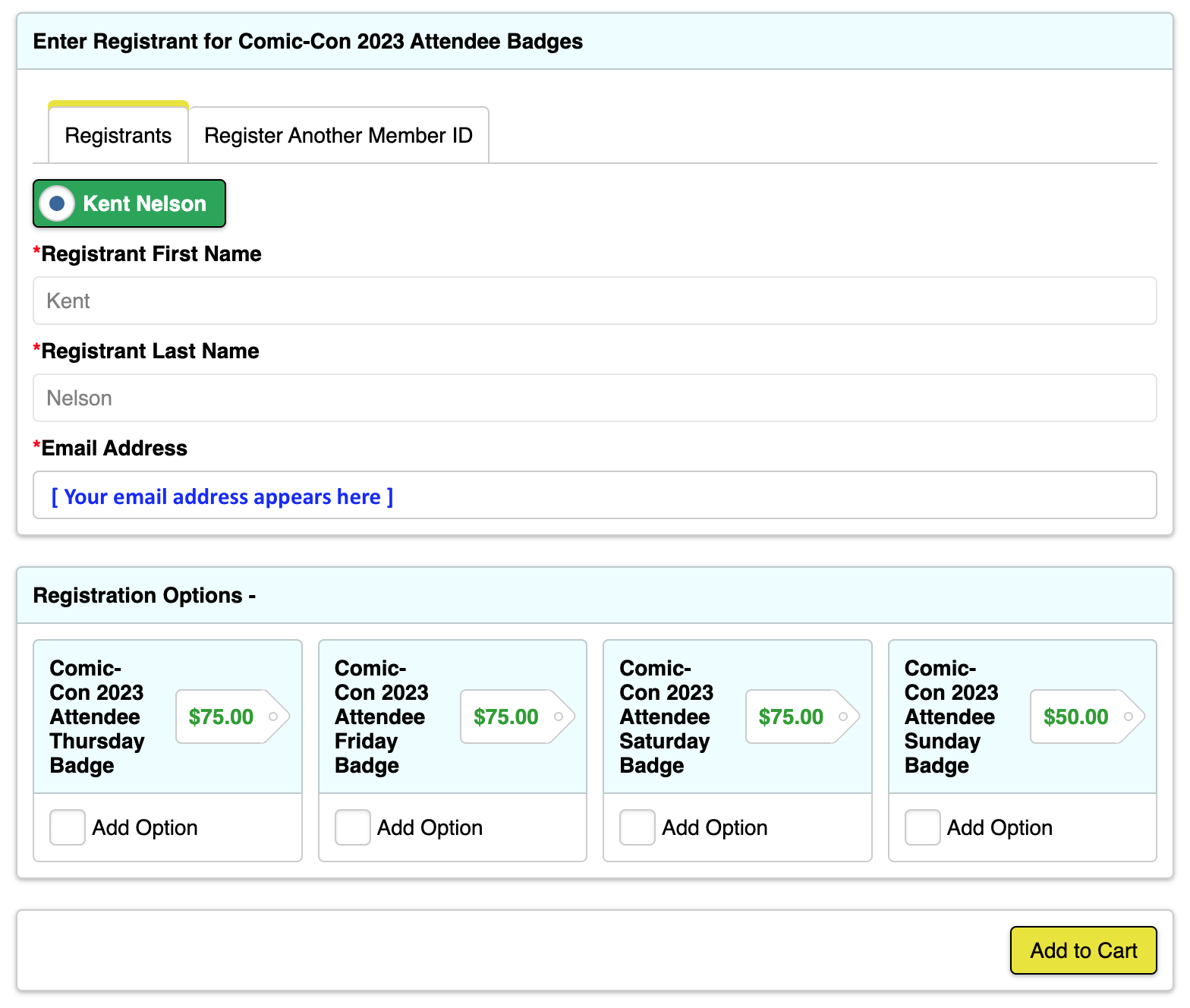The image size is (1190, 1008).
Task: Click the Registrant Last Name field
Action: click(x=594, y=398)
